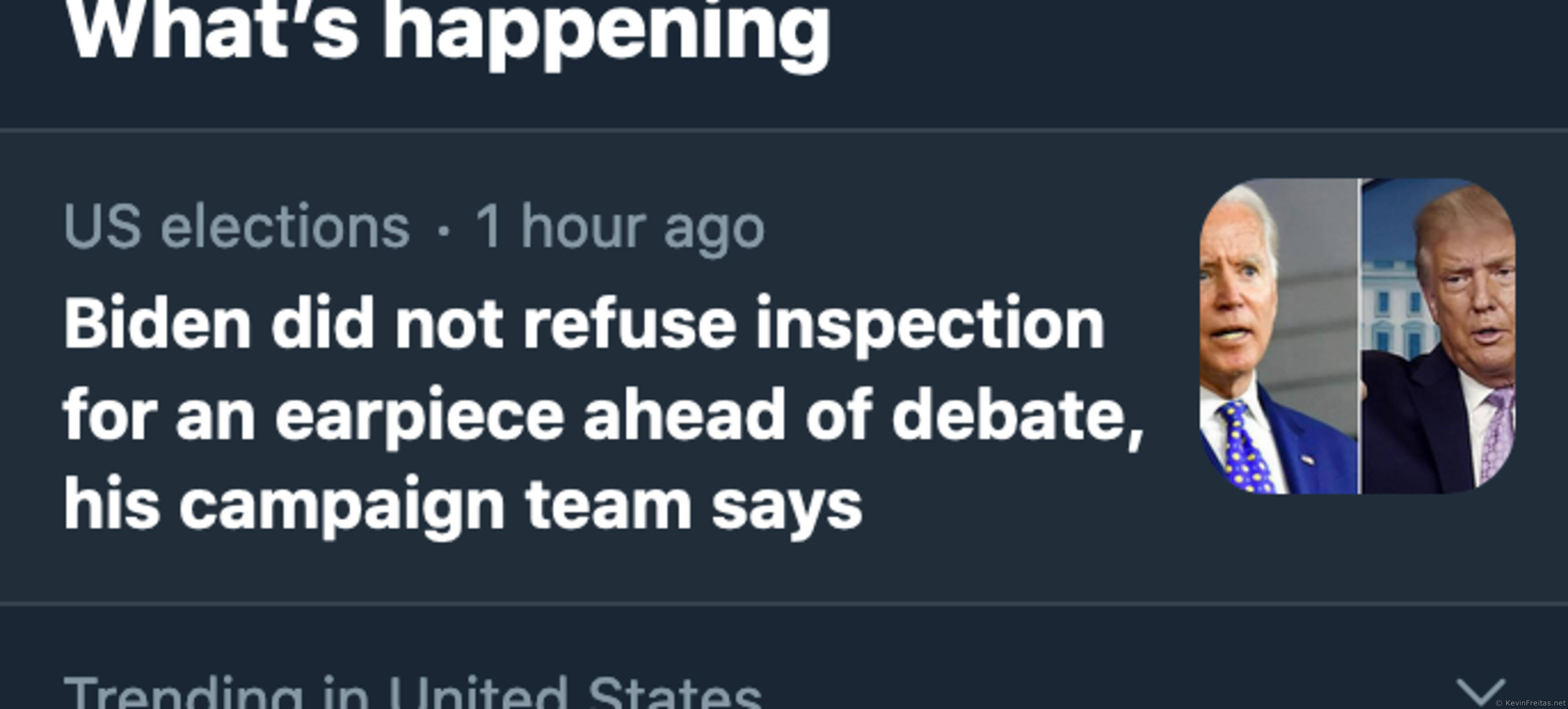Click the word 'elections' in category label
The width and height of the screenshot is (1568, 709).
[285, 227]
